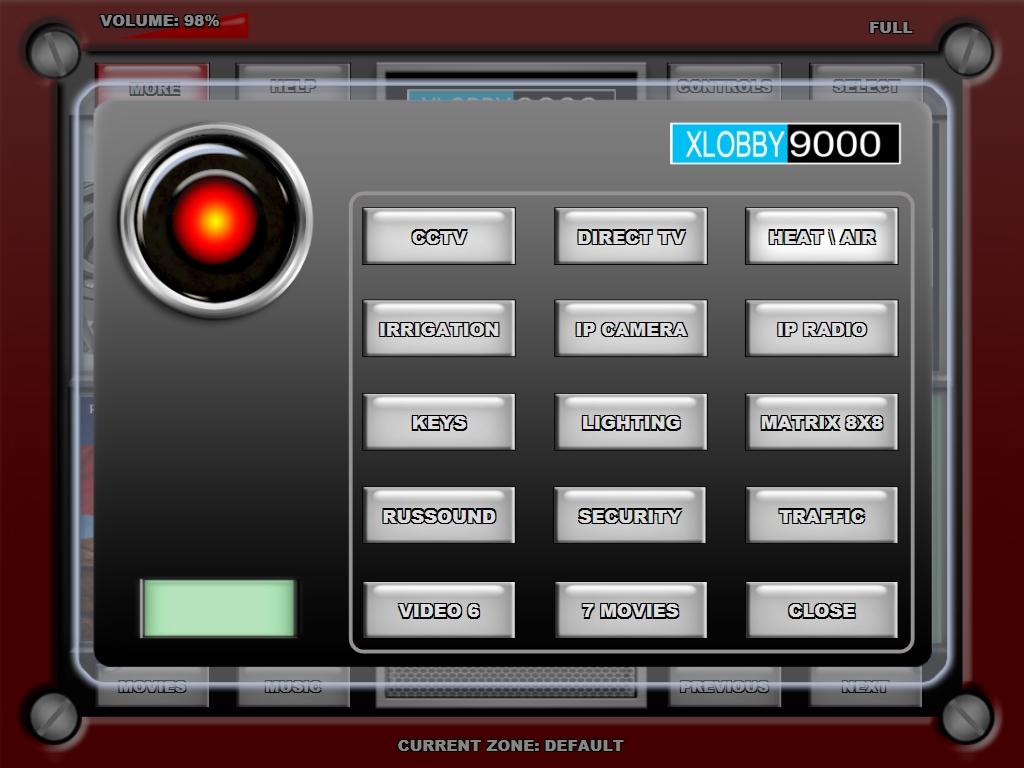Screen dimensions: 1024x768
Task: Open Russound controls
Action: [439, 515]
